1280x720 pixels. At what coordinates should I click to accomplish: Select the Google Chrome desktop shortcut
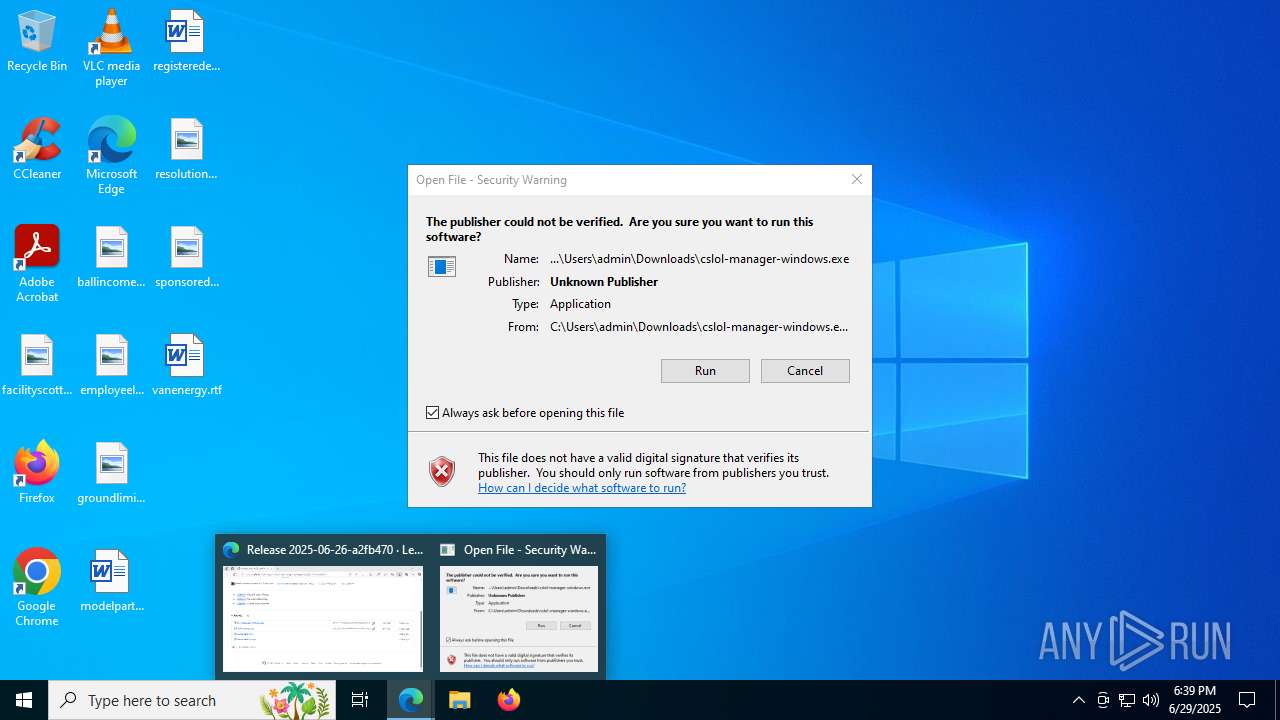pyautogui.click(x=37, y=588)
